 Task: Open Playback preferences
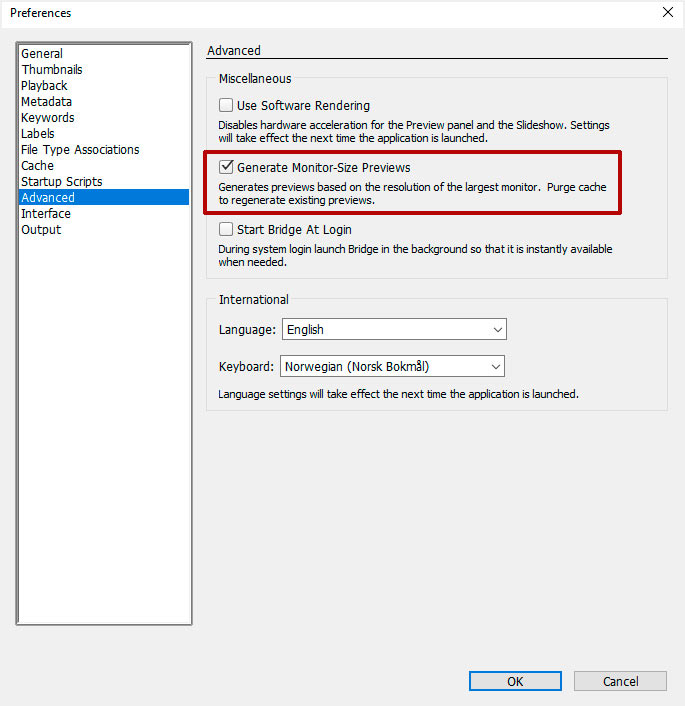44,86
